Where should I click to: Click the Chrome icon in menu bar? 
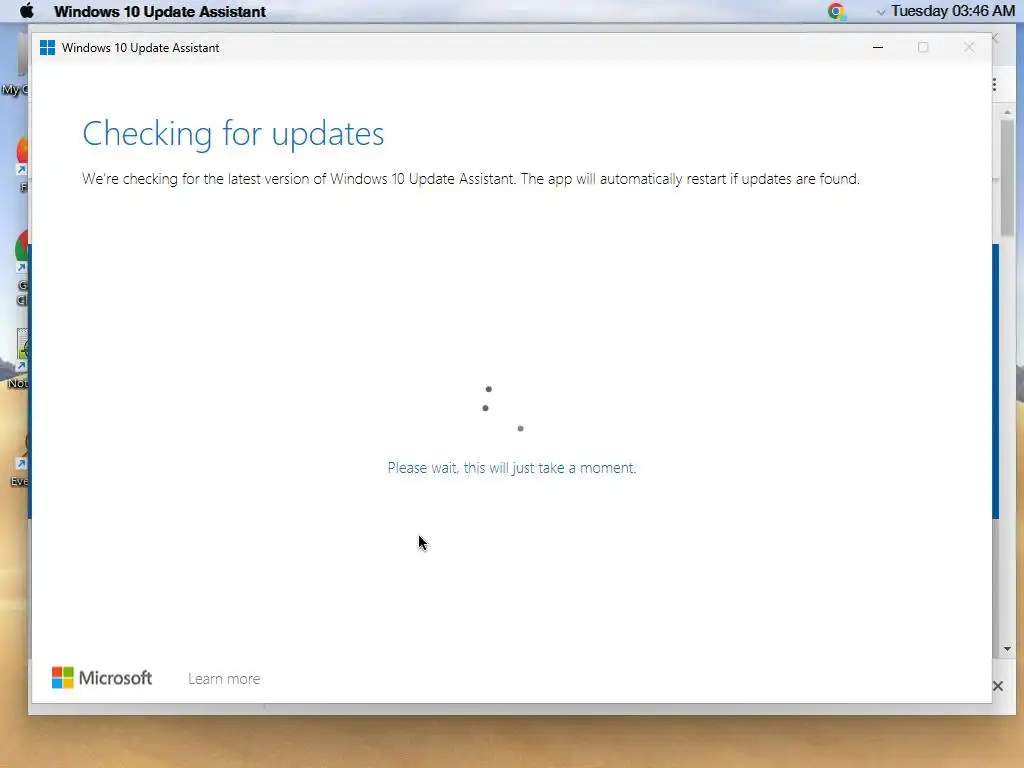(x=836, y=11)
